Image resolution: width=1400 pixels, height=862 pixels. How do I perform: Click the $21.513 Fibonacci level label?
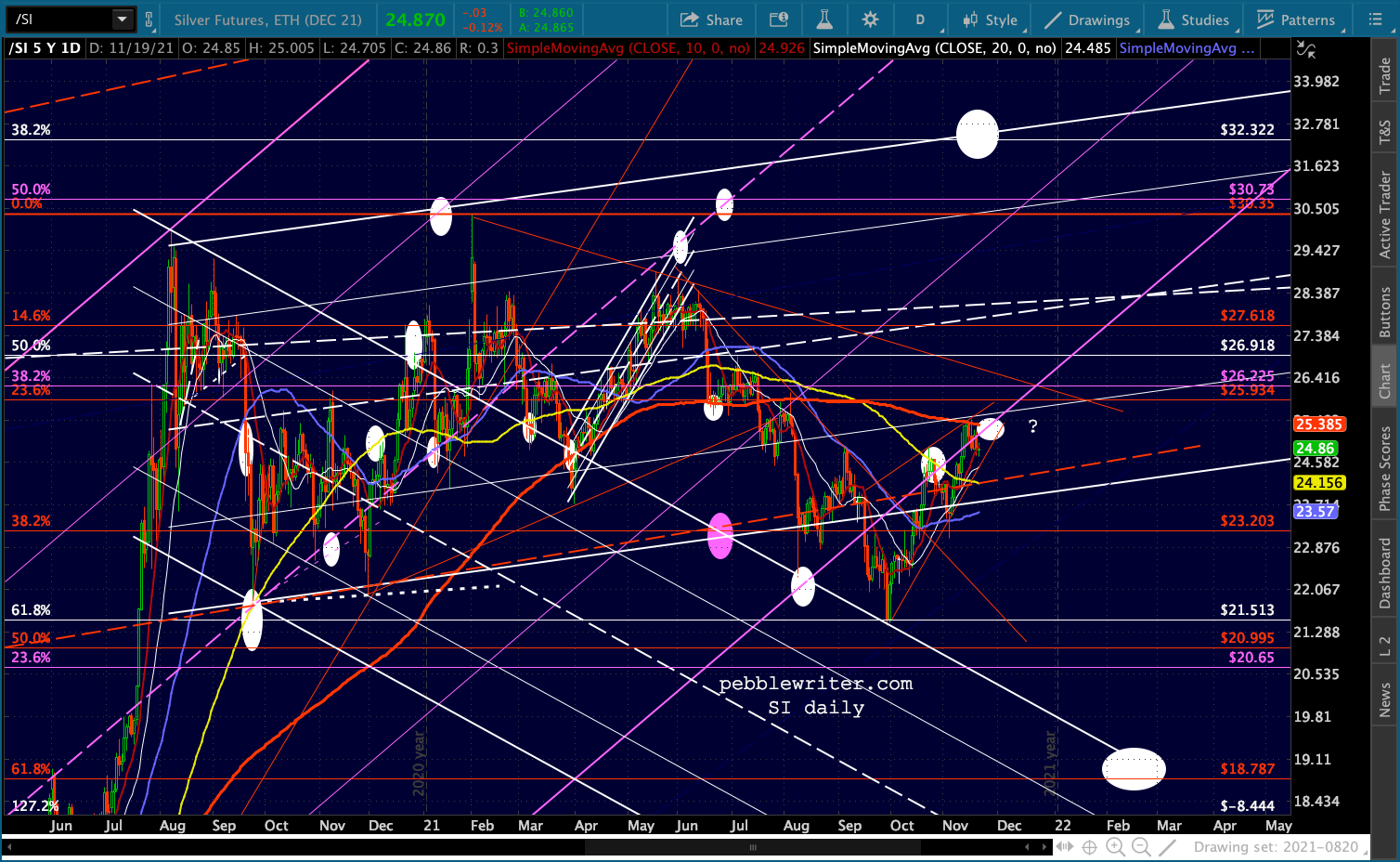[x=1247, y=610]
